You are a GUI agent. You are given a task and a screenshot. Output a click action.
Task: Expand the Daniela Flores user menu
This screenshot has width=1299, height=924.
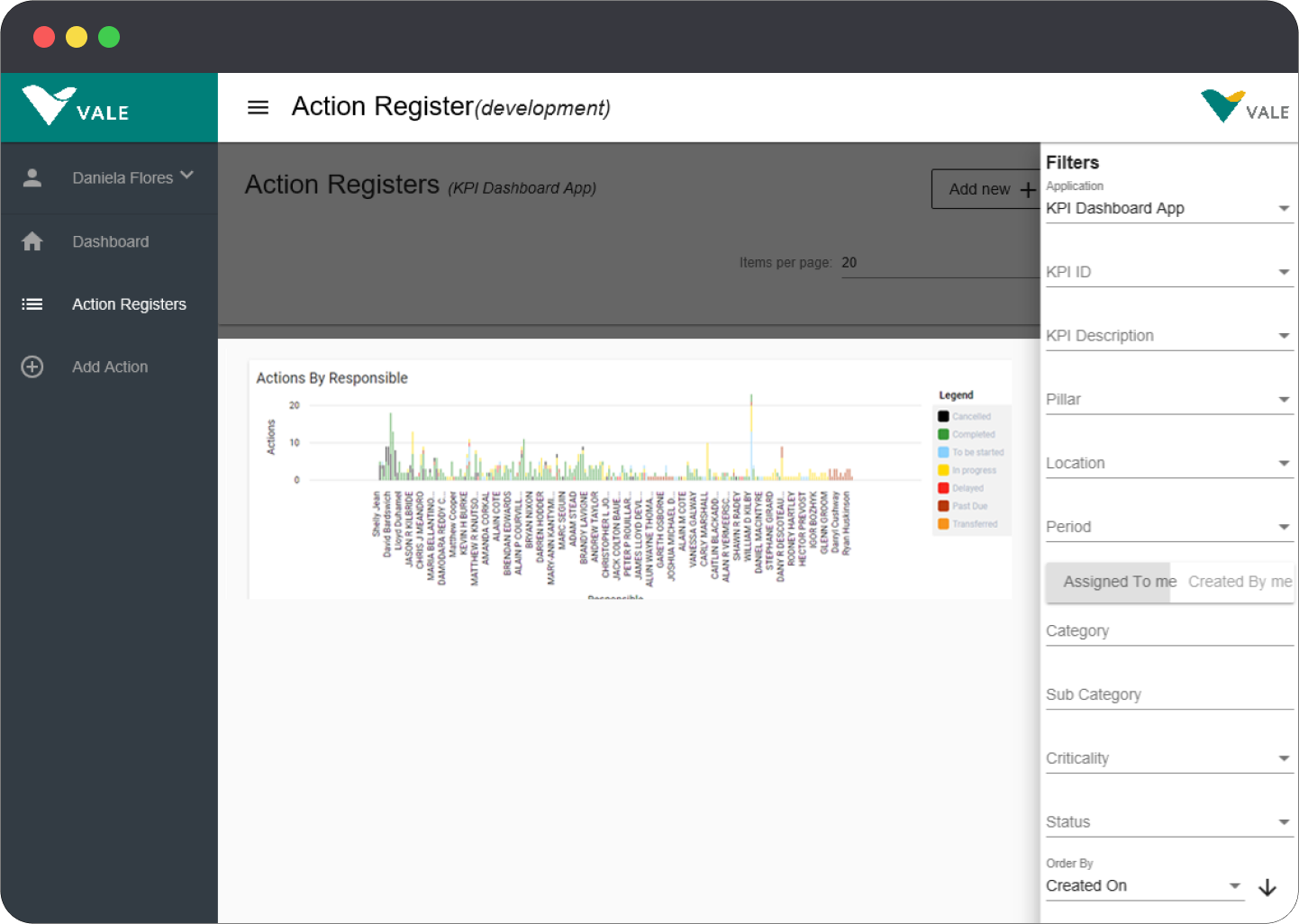[x=132, y=177]
